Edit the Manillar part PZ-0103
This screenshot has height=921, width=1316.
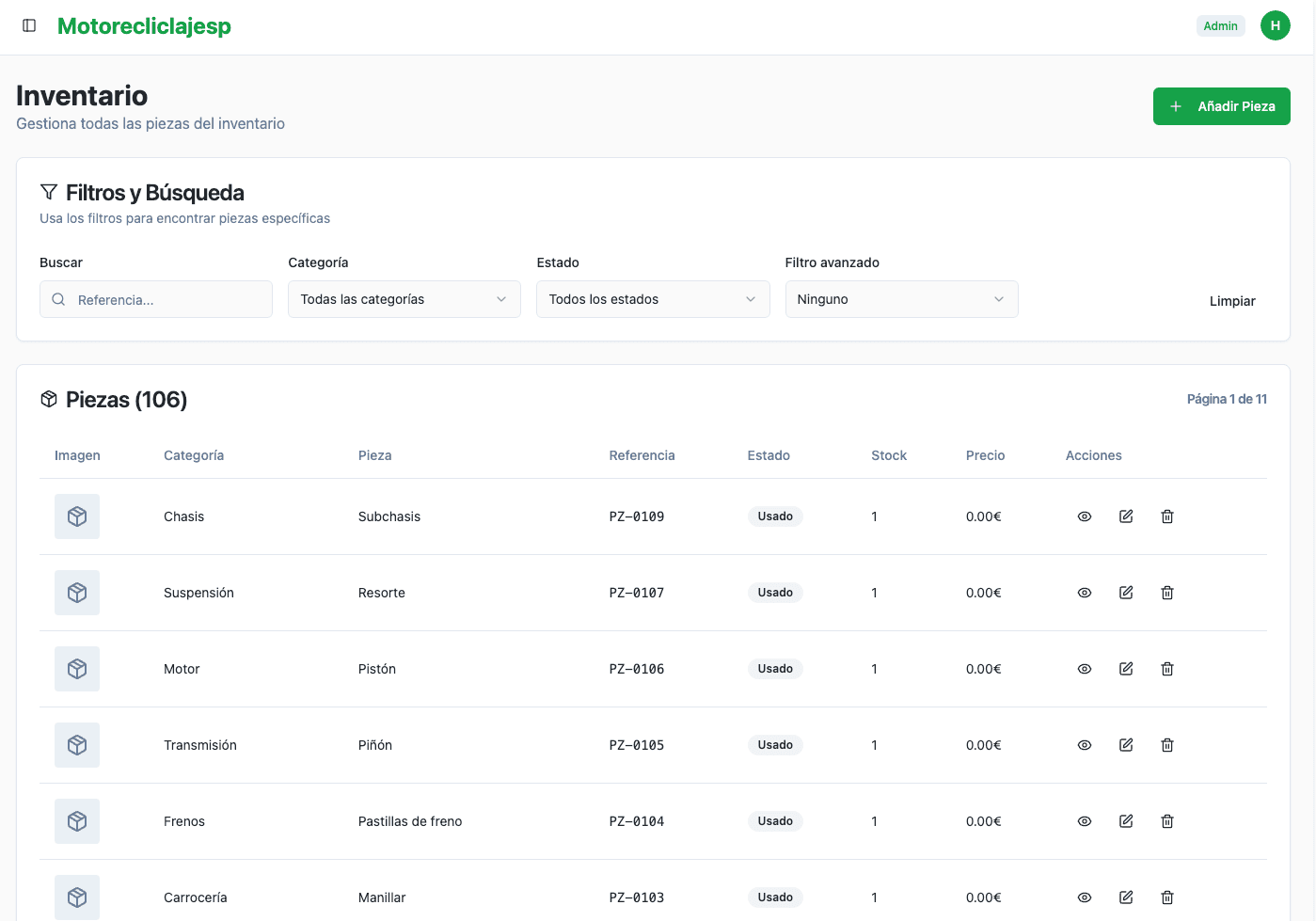1126,897
